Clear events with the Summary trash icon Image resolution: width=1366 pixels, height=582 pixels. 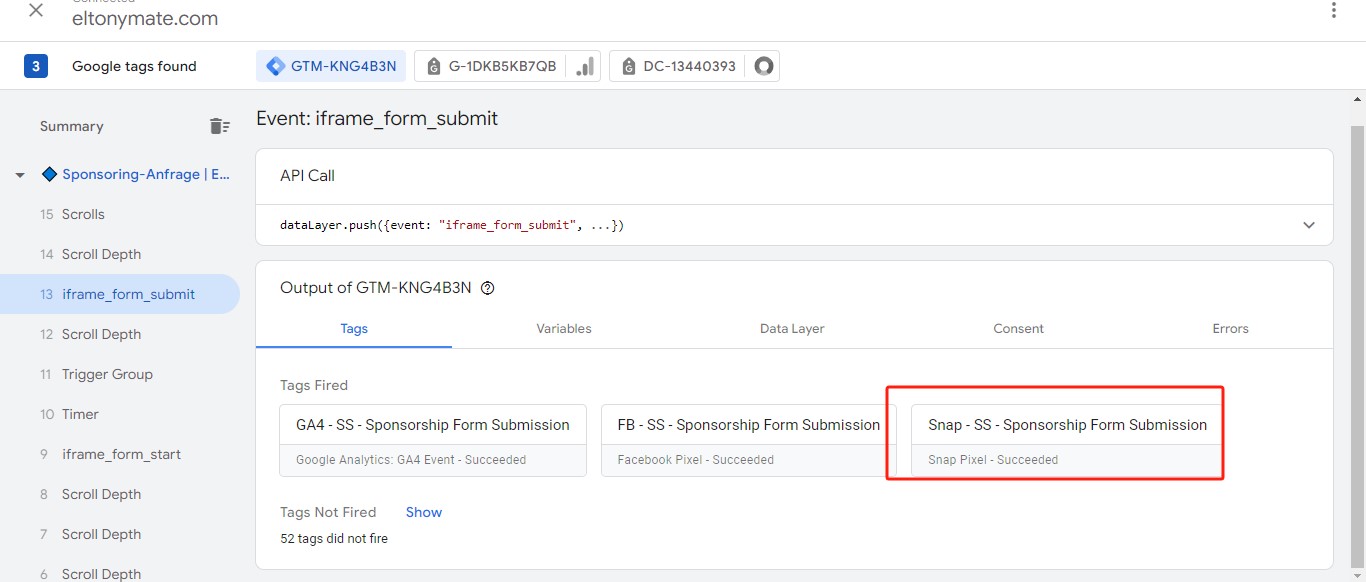click(x=219, y=126)
